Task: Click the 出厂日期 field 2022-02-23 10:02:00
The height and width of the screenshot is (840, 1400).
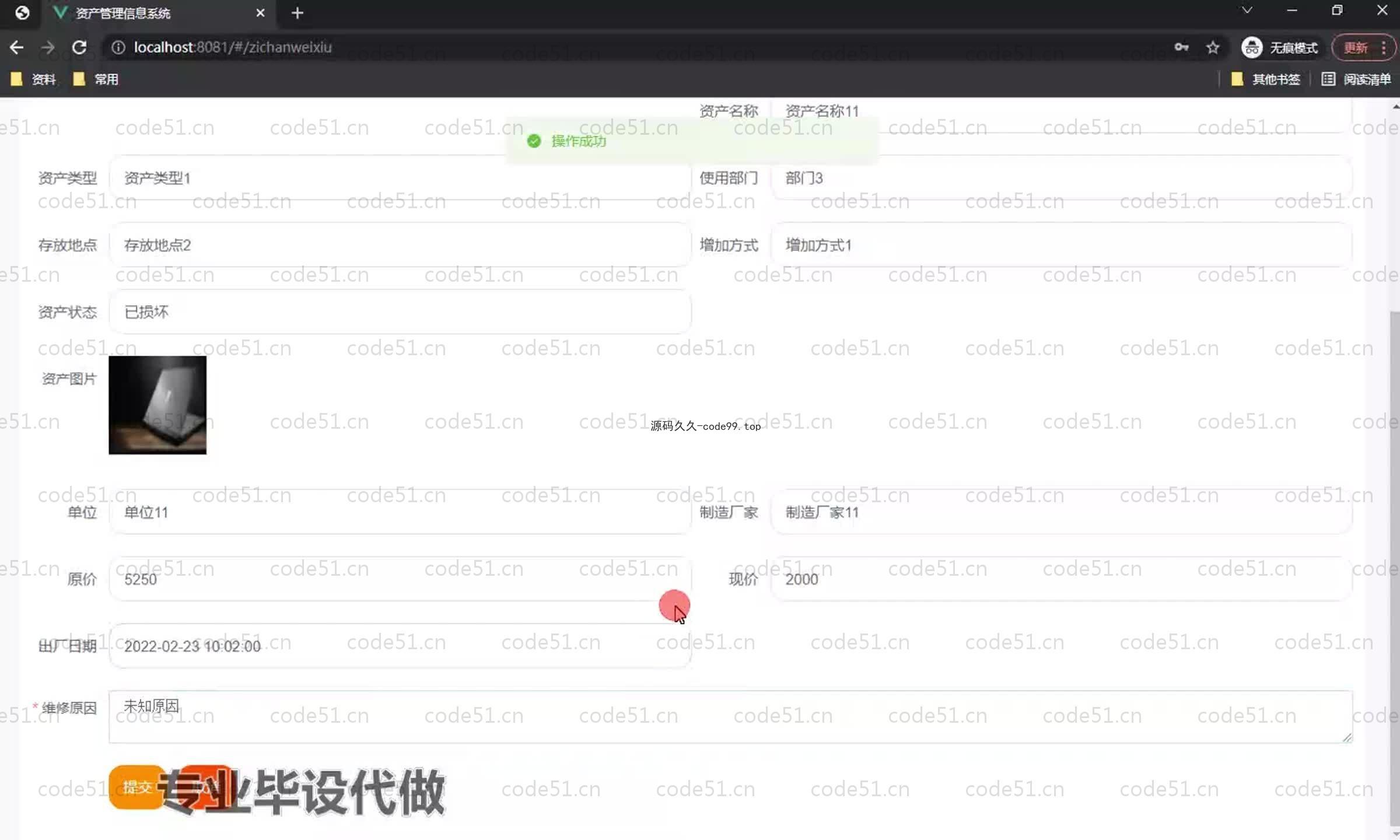Action: click(400, 646)
